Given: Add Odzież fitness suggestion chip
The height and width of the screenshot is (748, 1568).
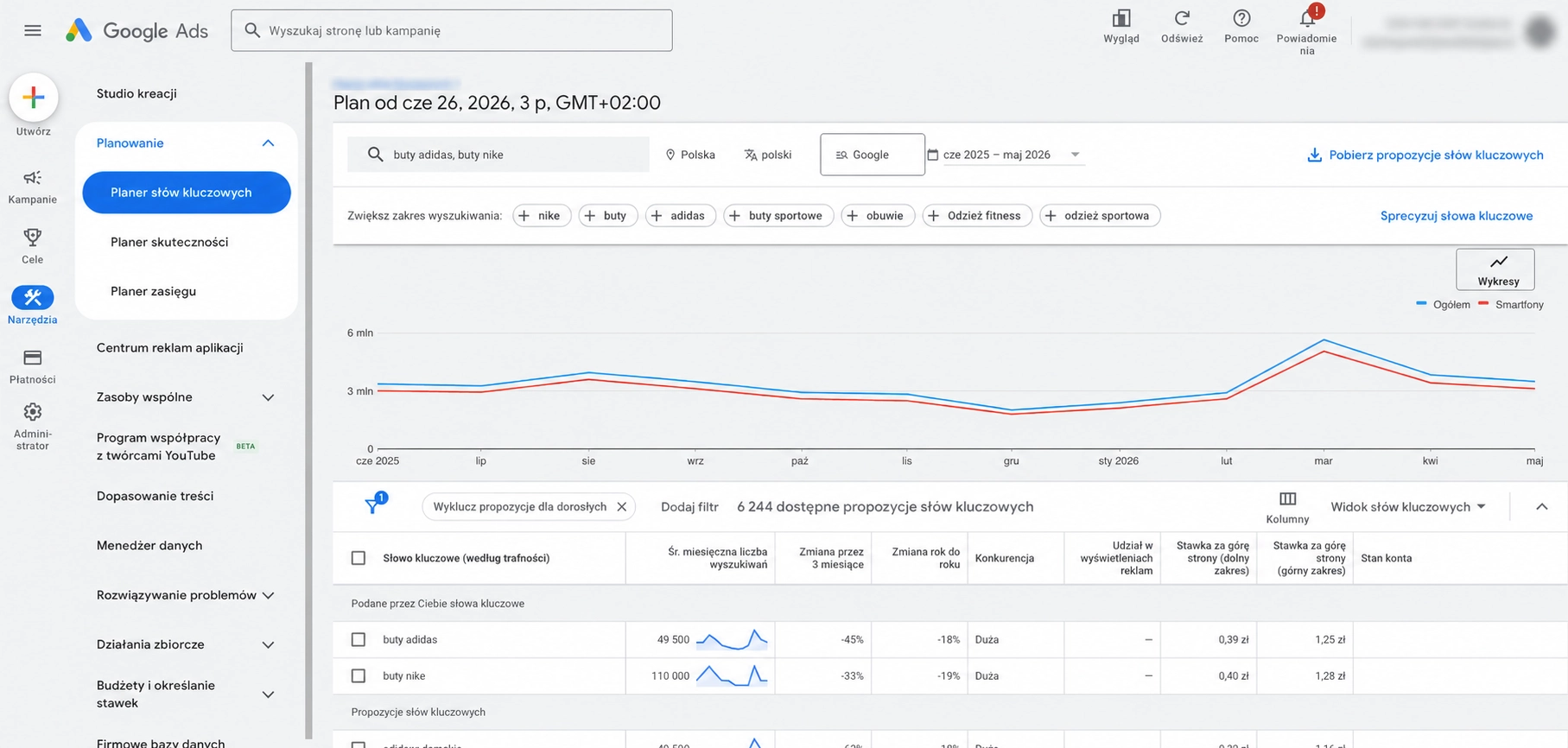Looking at the screenshot, I should (x=977, y=216).
